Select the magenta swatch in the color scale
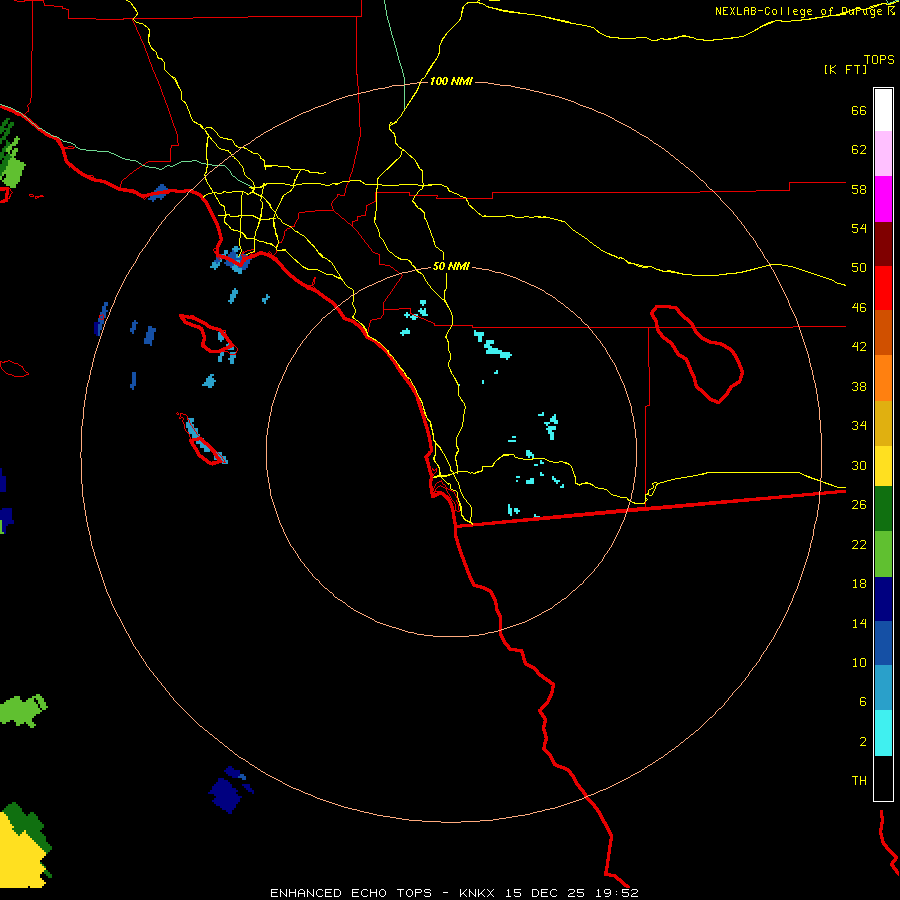 click(883, 199)
